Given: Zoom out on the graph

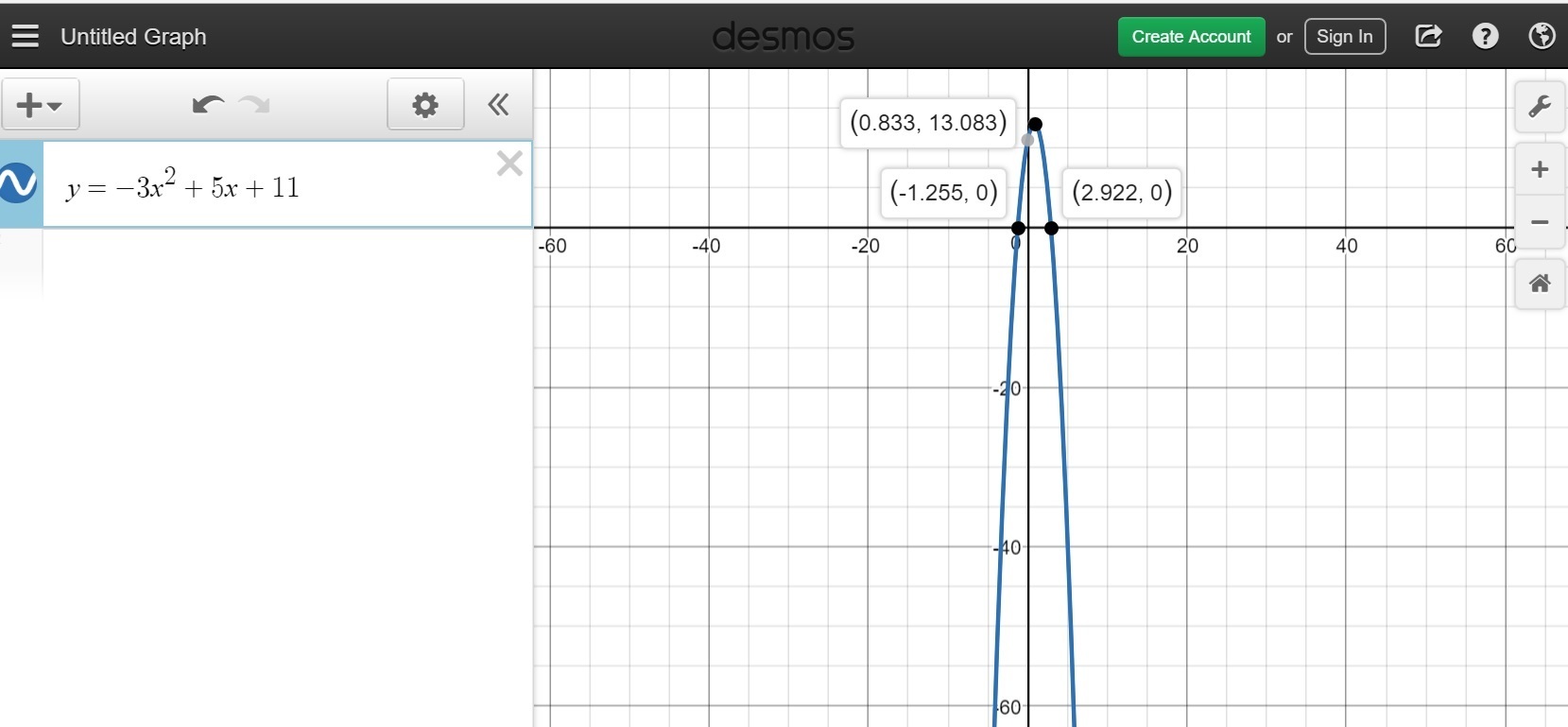Looking at the screenshot, I should (x=1540, y=222).
